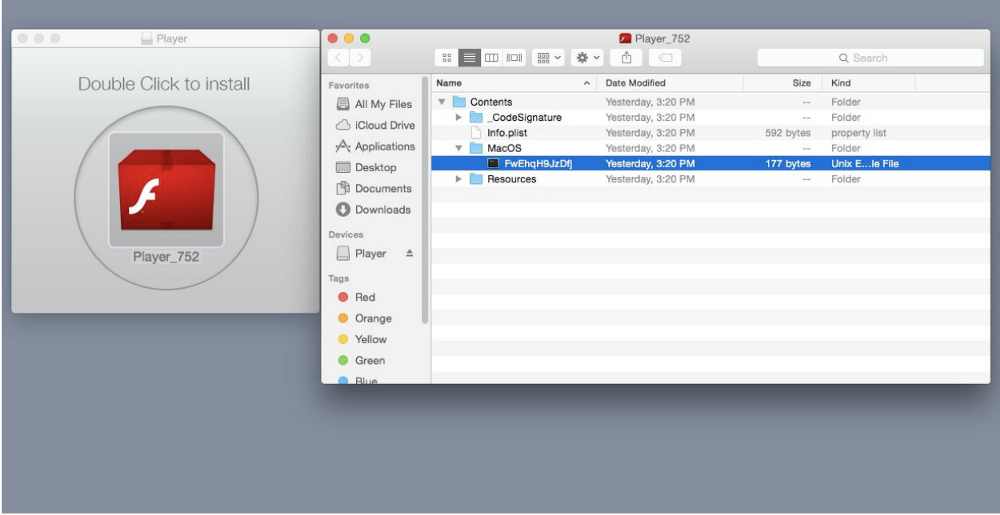Switch Finder to list view
1000x515 pixels.
(x=469, y=58)
